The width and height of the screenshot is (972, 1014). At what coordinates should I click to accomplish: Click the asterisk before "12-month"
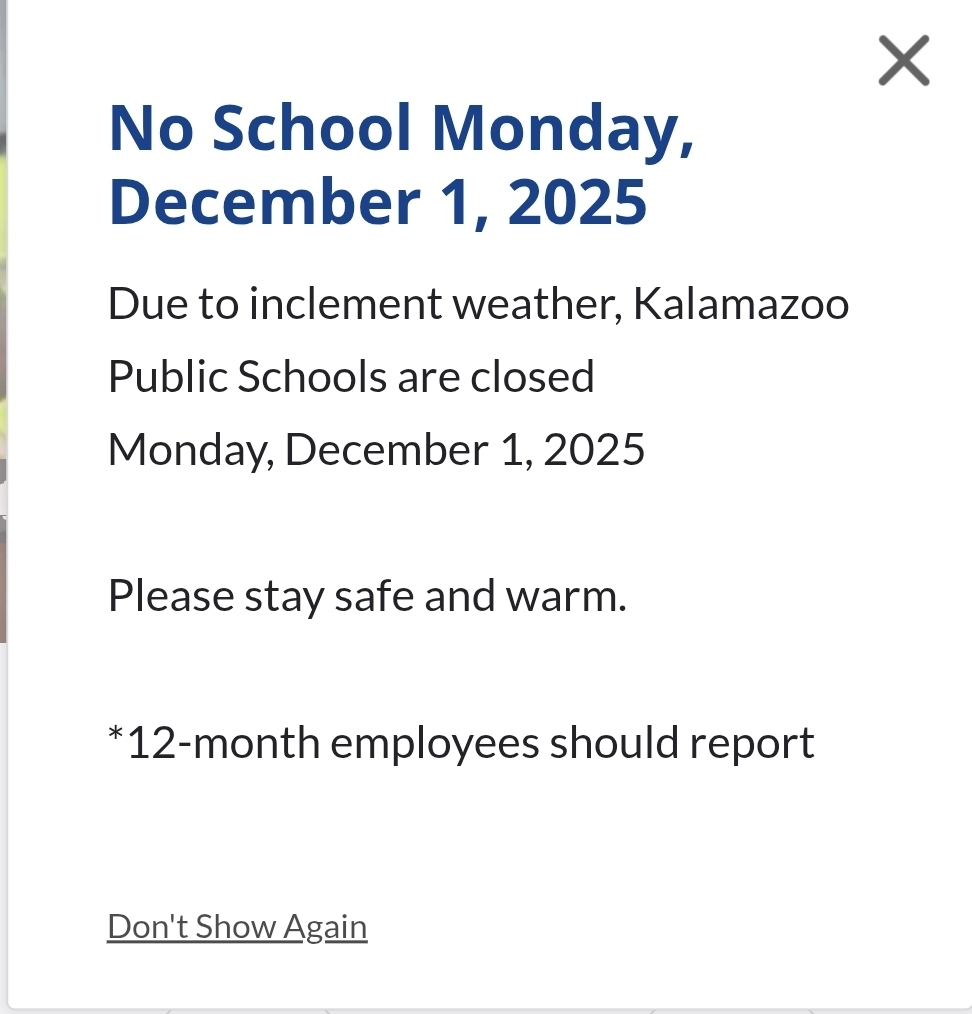[x=116, y=738]
